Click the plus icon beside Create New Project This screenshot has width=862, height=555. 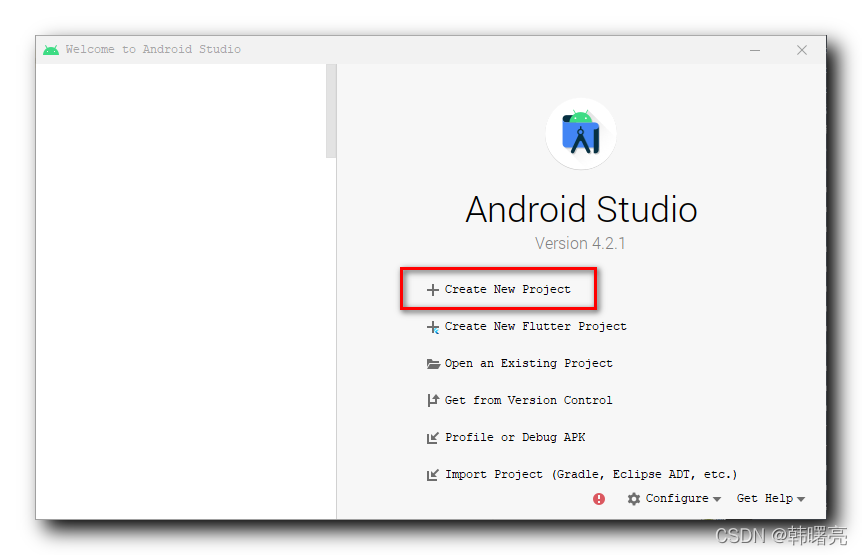tap(433, 290)
